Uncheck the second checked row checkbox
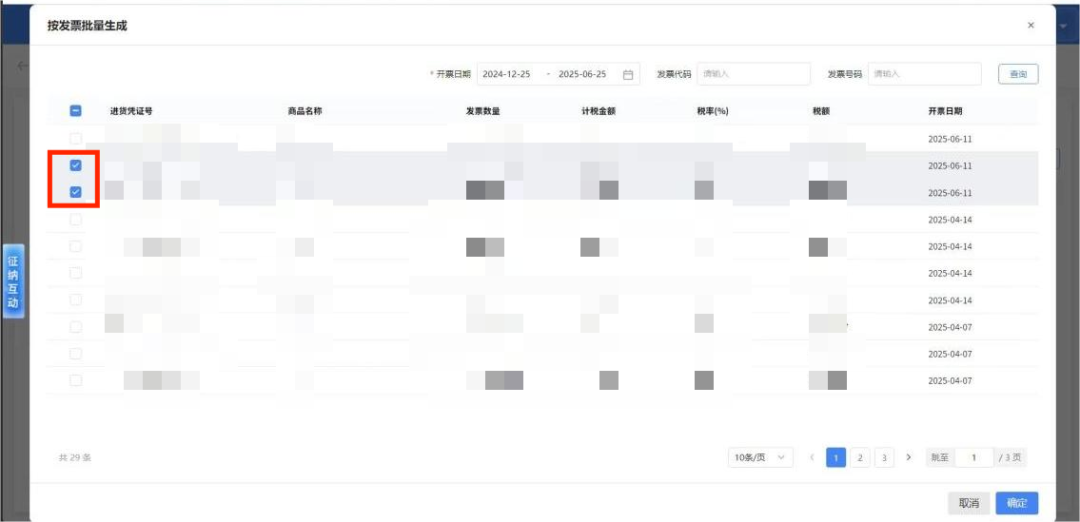 pos(75,192)
